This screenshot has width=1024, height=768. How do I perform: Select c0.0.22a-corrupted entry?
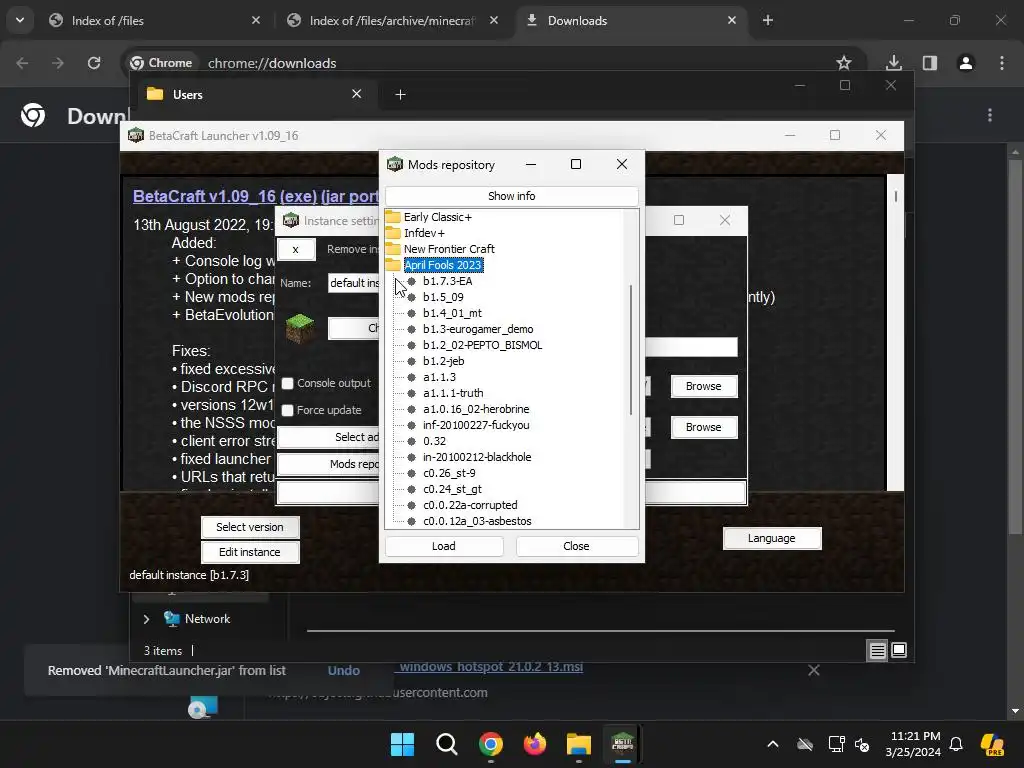coord(470,505)
